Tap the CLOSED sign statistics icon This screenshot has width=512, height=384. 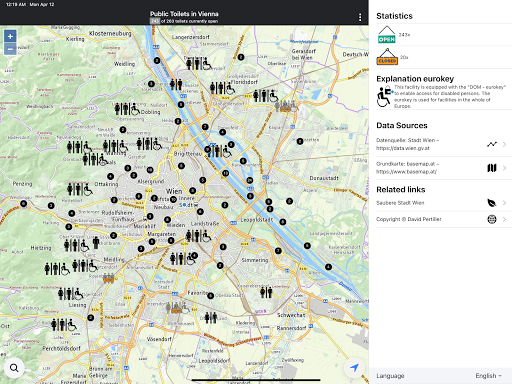387,57
